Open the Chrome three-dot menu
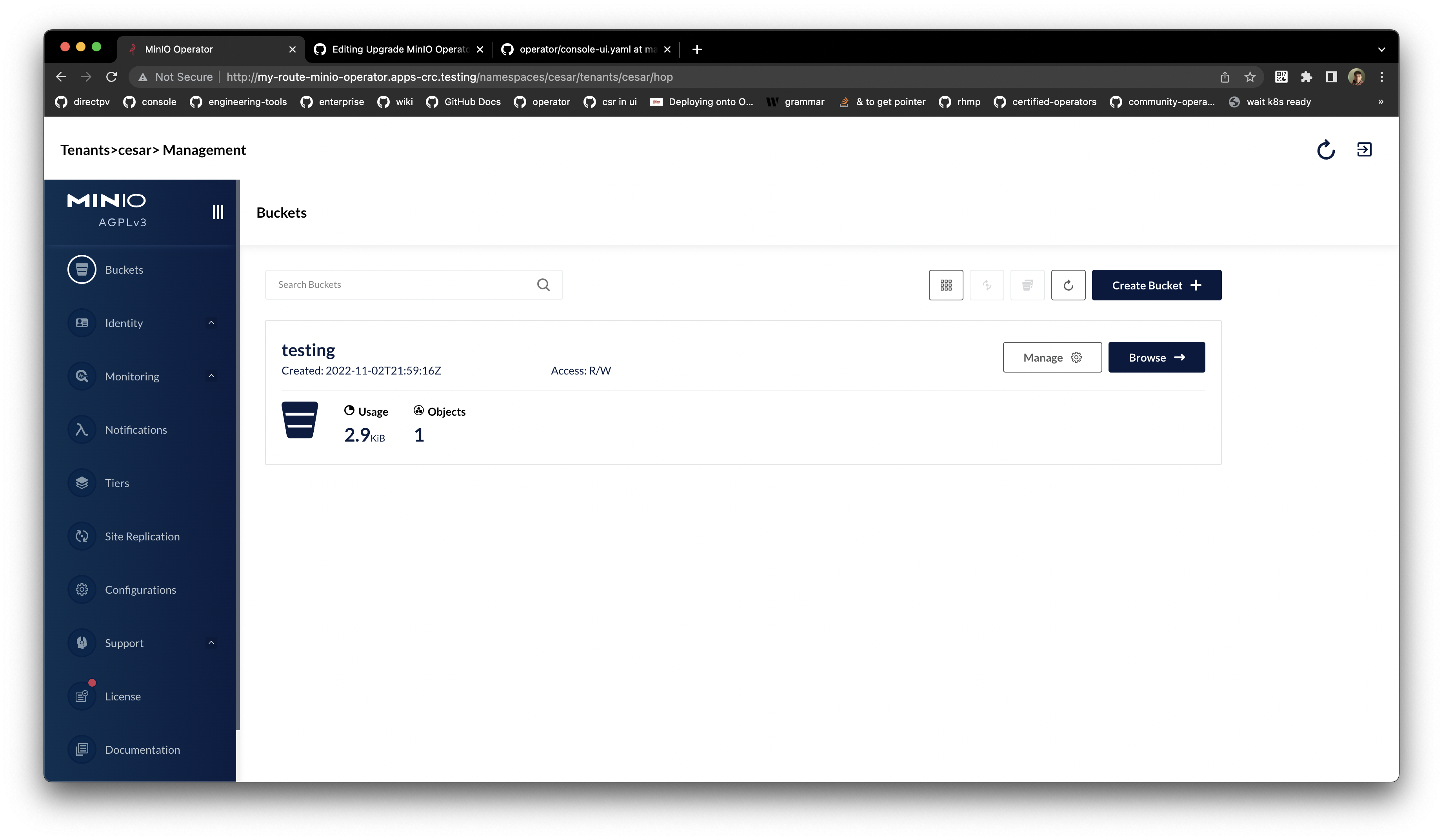 1381,77
